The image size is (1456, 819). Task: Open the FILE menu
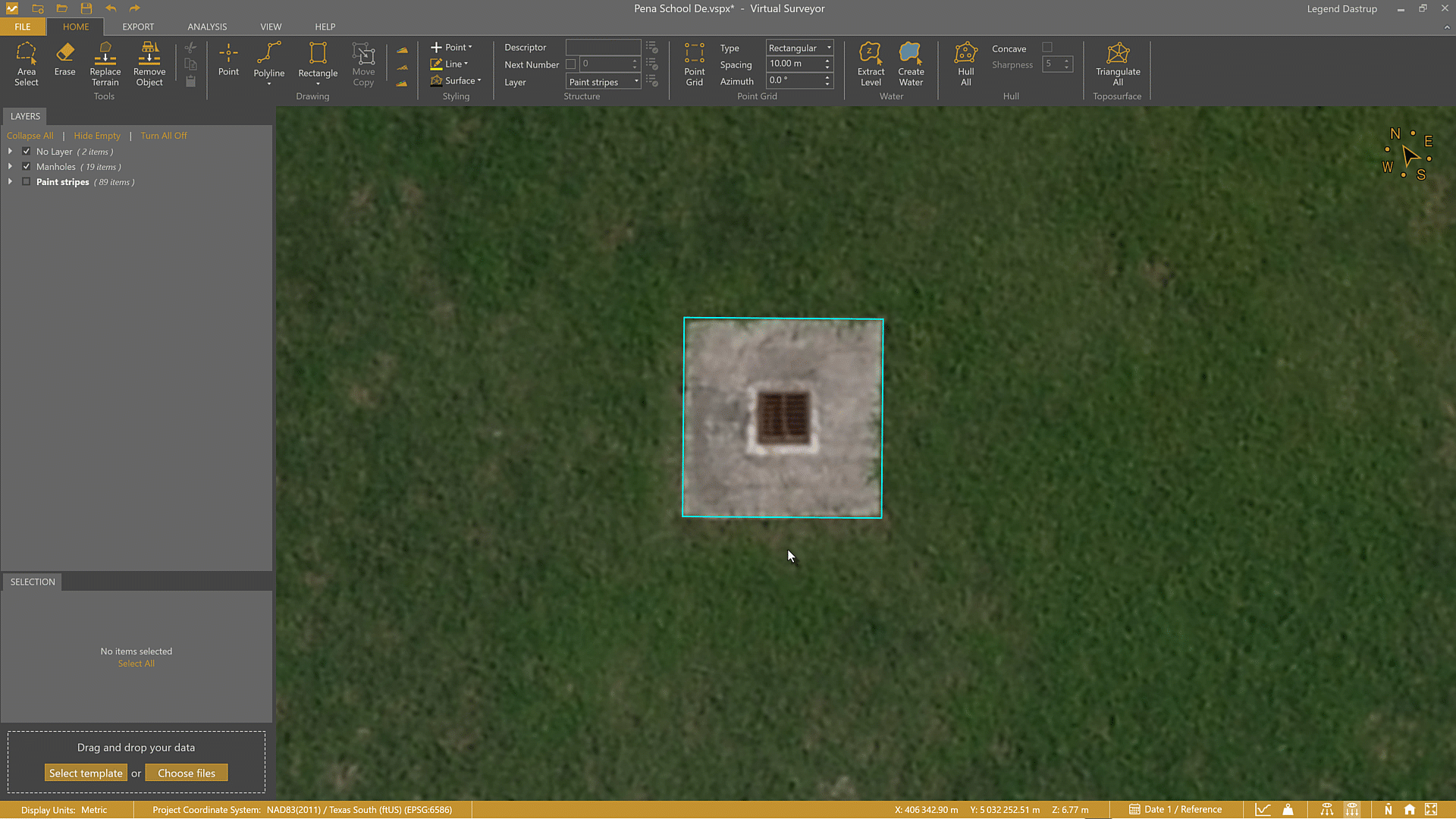[x=22, y=27]
